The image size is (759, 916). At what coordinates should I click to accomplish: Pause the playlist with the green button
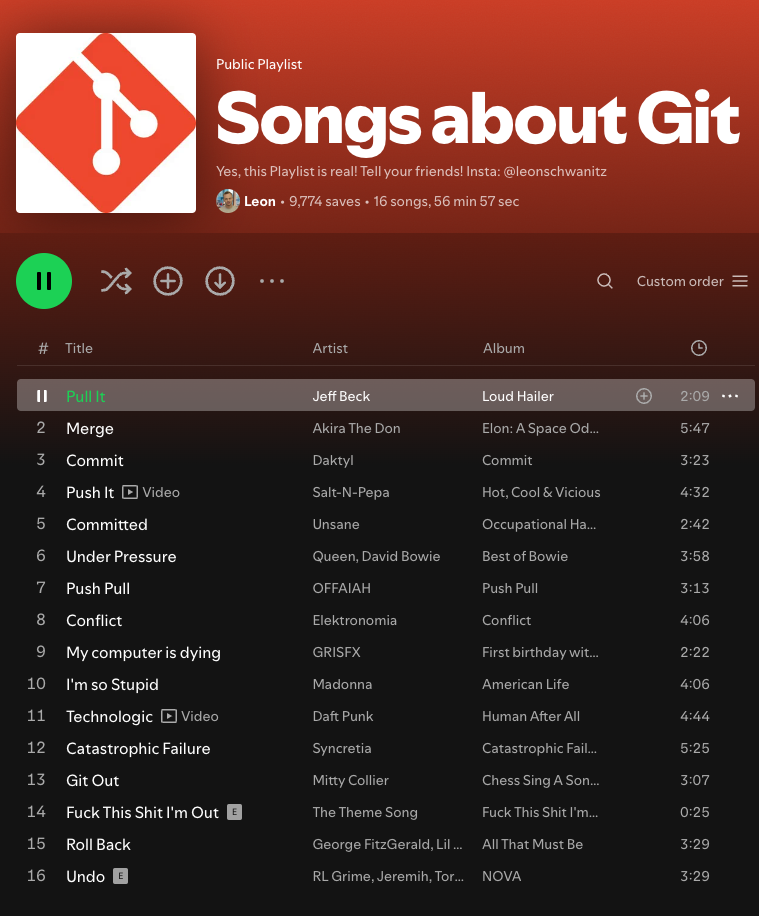44,281
